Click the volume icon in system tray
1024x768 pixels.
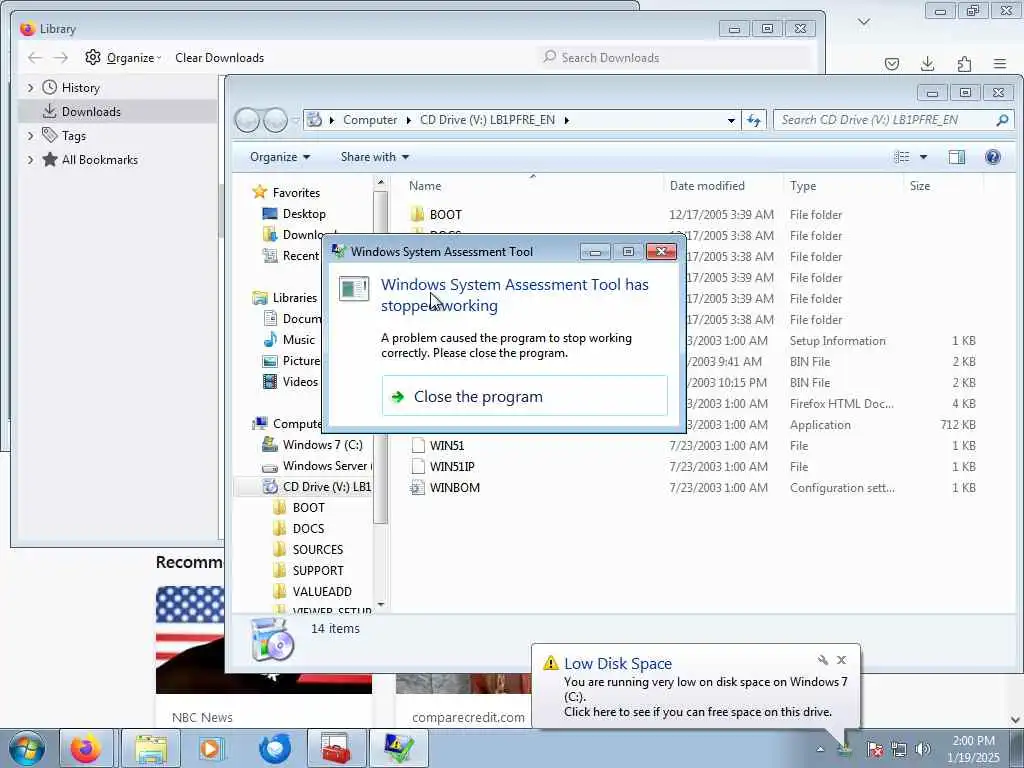[922, 749]
